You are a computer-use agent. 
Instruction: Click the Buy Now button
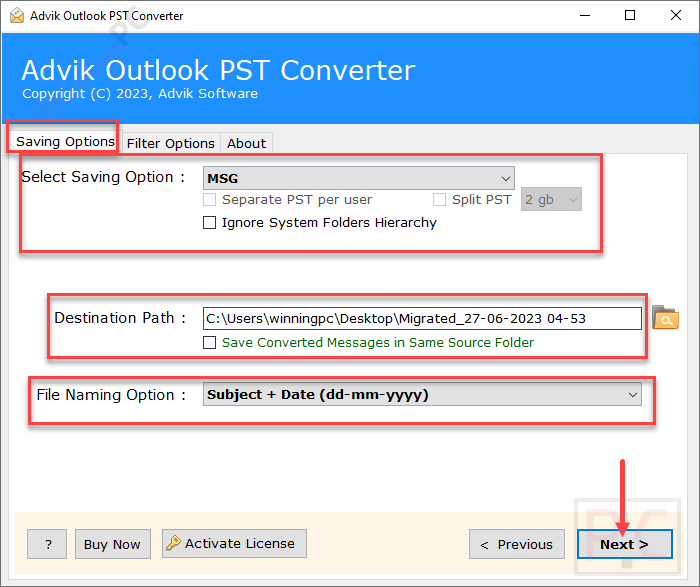[112, 544]
